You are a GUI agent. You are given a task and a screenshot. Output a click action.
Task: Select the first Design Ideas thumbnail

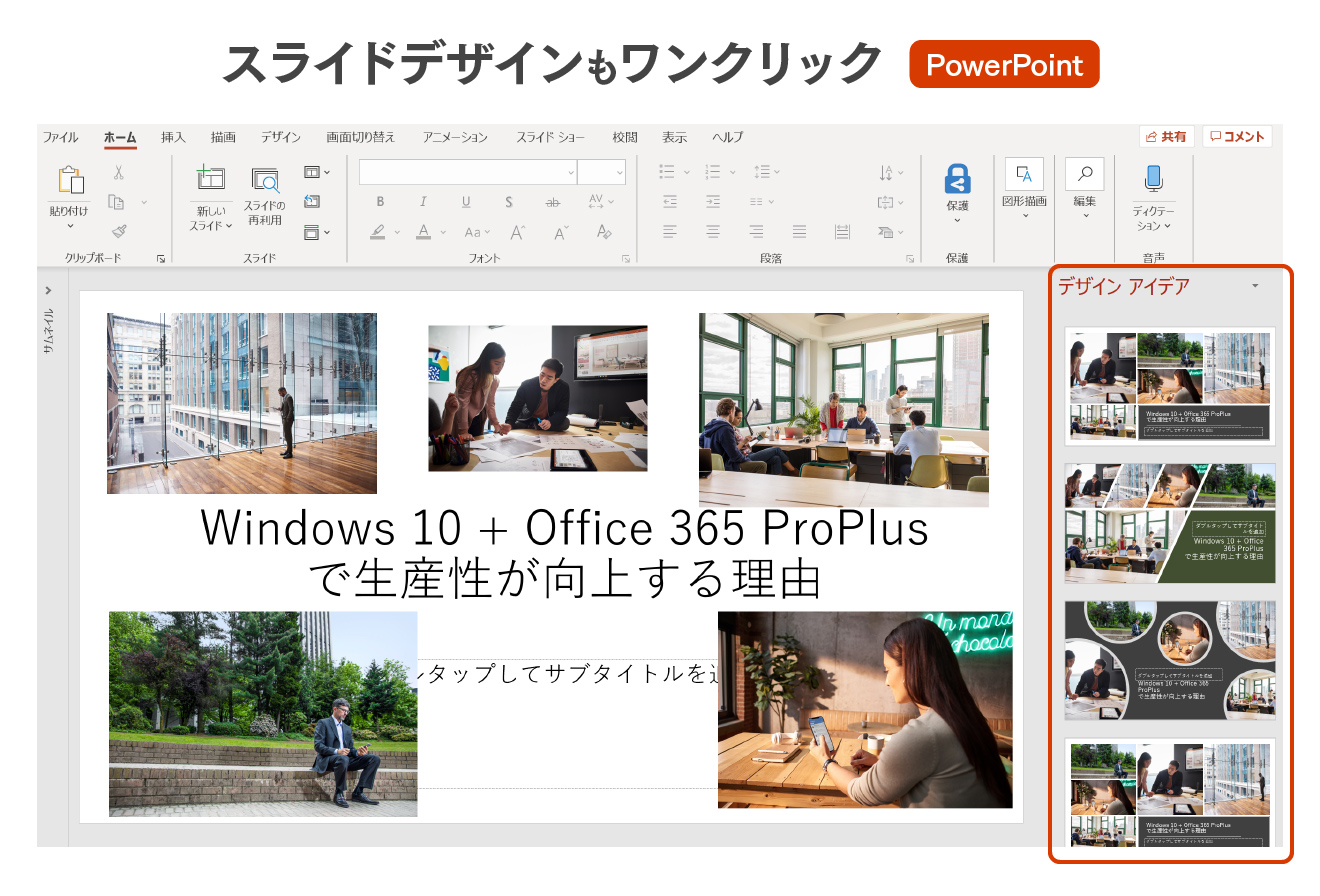(x=1170, y=386)
